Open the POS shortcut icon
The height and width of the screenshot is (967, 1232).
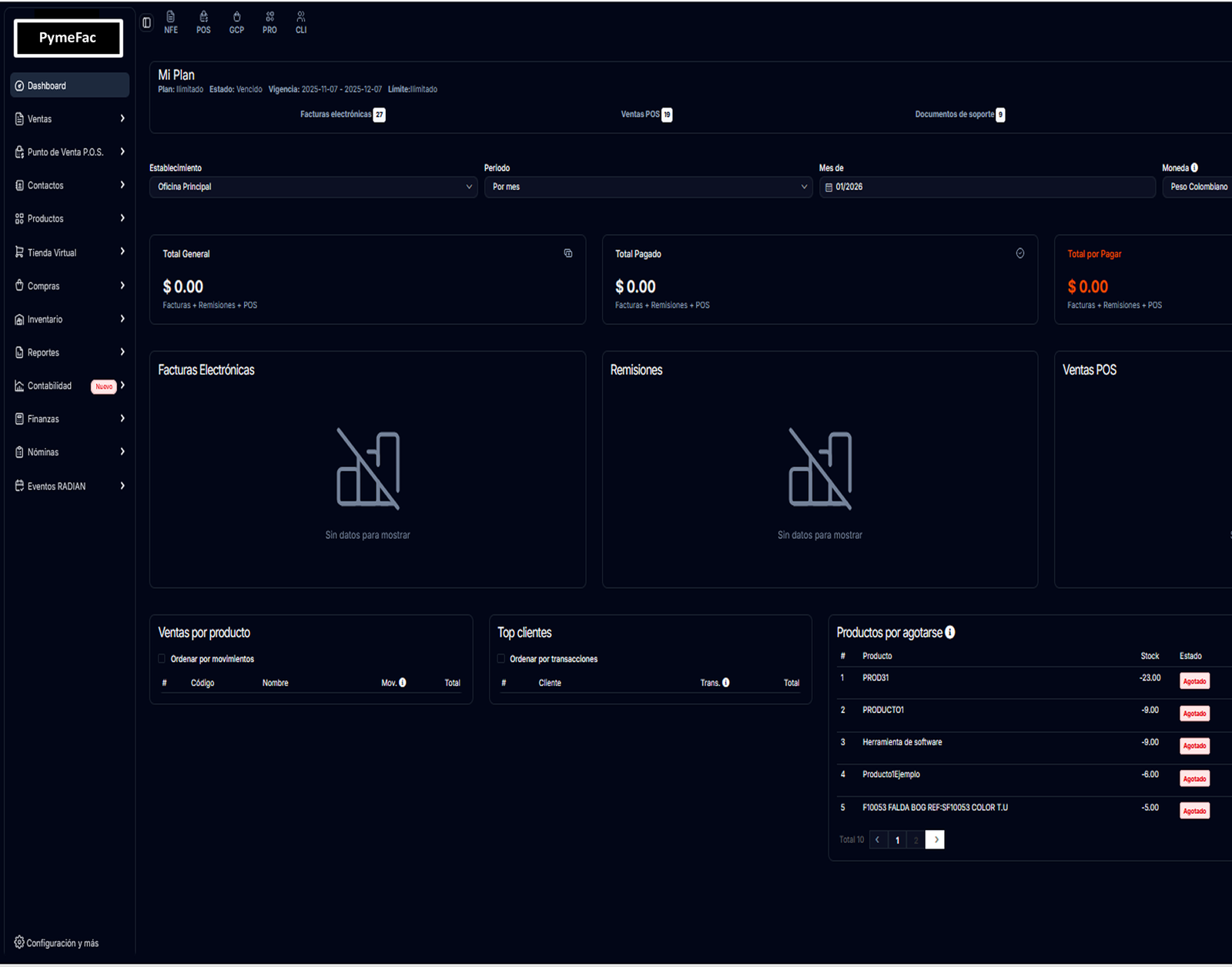pos(203,22)
